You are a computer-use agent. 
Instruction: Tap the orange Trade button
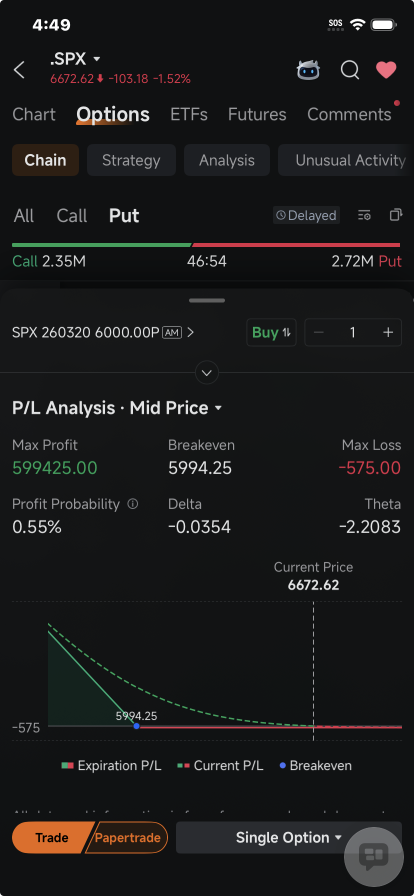coord(52,838)
